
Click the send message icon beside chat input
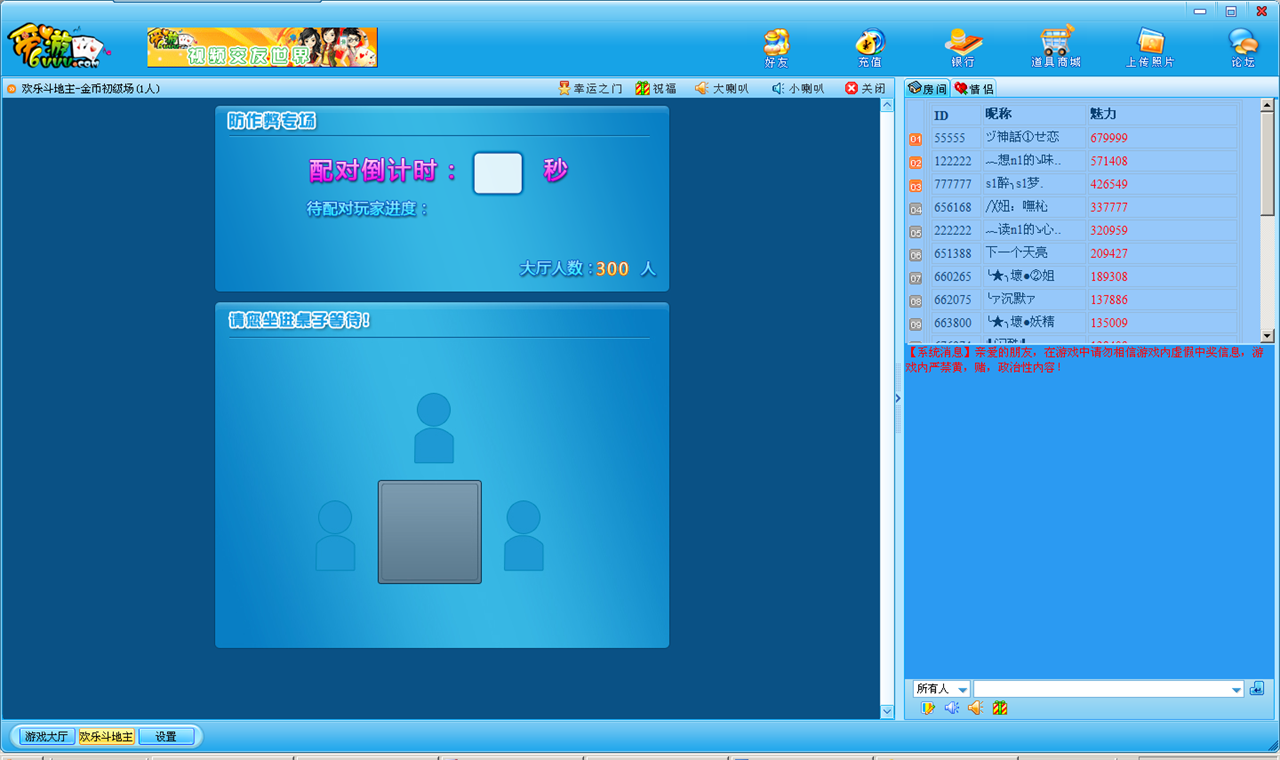click(1257, 689)
